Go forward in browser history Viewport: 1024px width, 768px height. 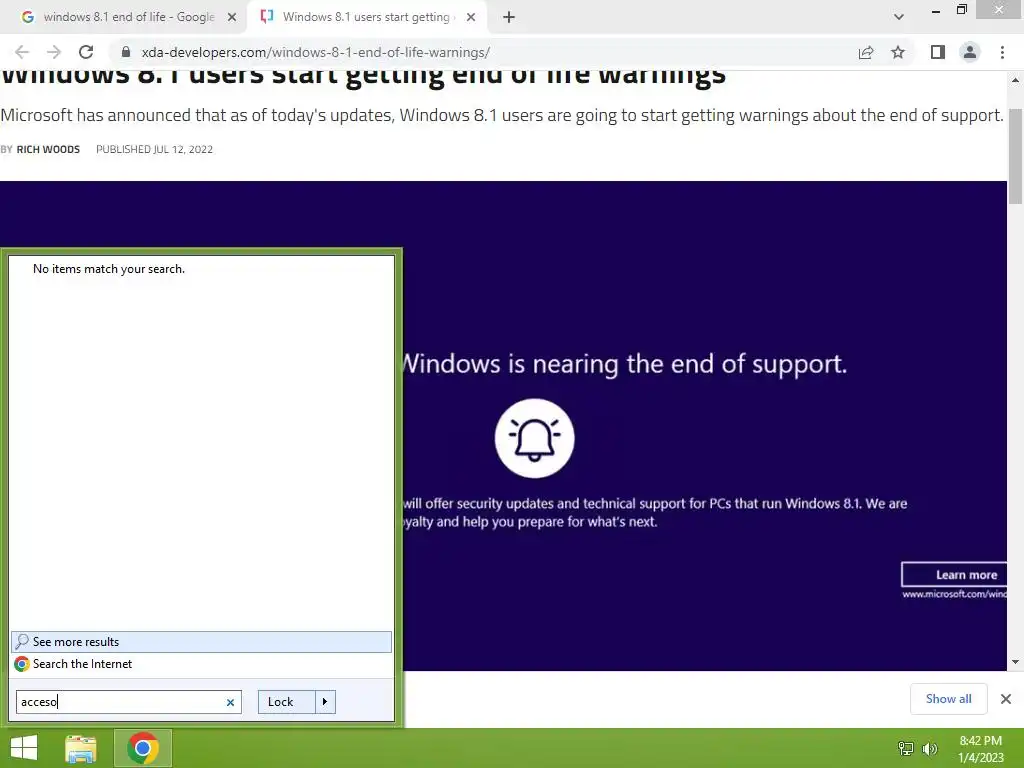click(54, 52)
